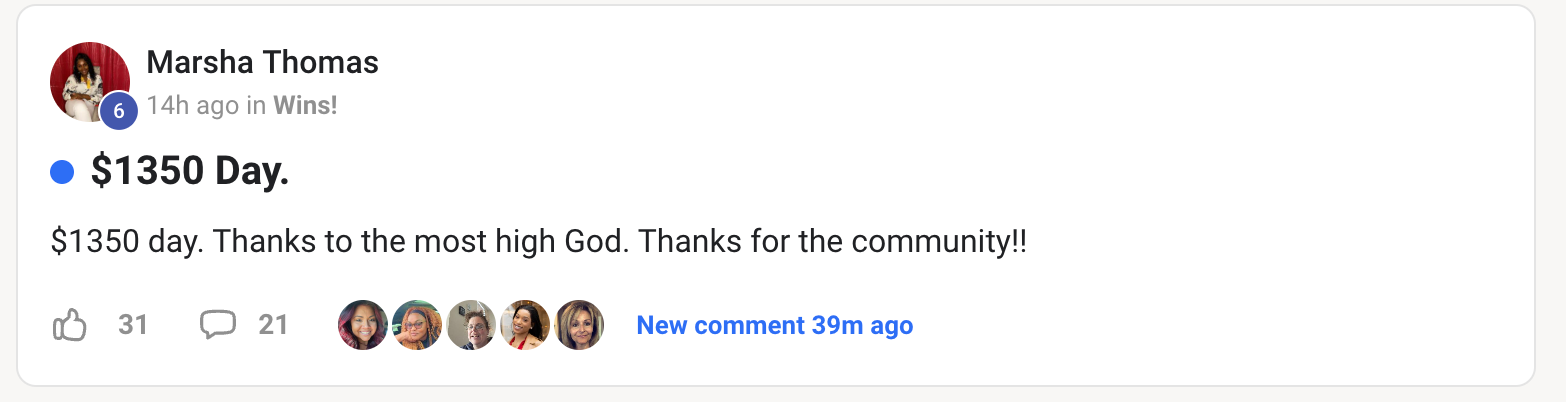Image resolution: width=1566 pixels, height=402 pixels.
Task: Visit the Marsha Thomas name link
Action: point(262,63)
